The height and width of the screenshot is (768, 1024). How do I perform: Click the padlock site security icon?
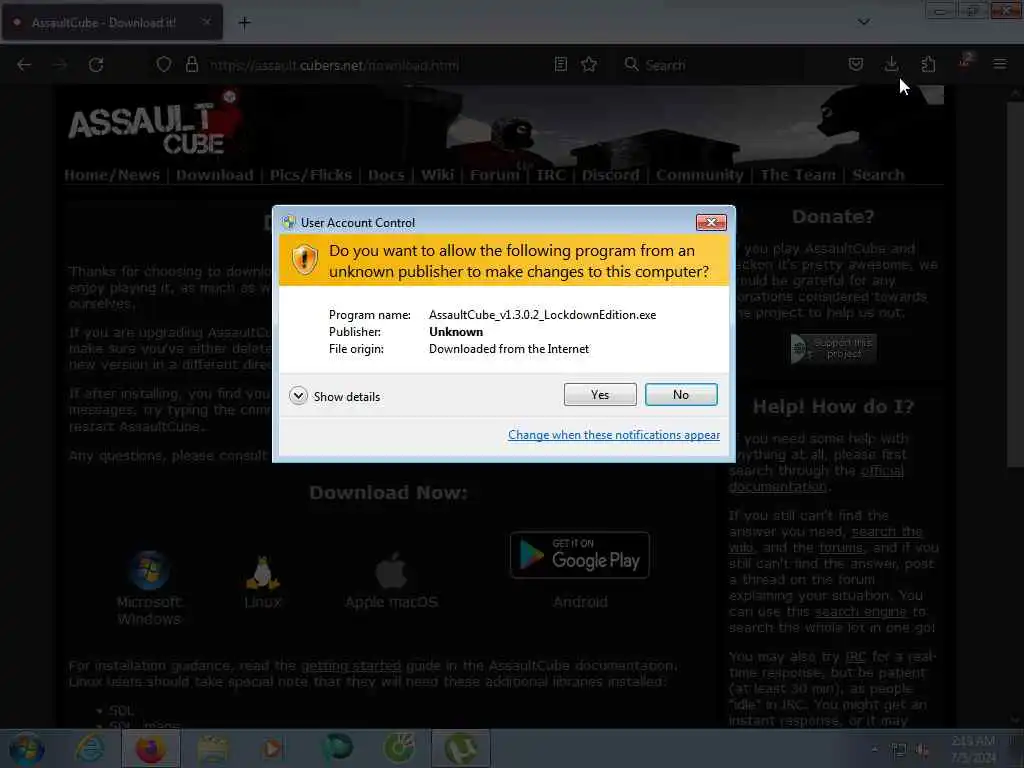click(x=191, y=65)
